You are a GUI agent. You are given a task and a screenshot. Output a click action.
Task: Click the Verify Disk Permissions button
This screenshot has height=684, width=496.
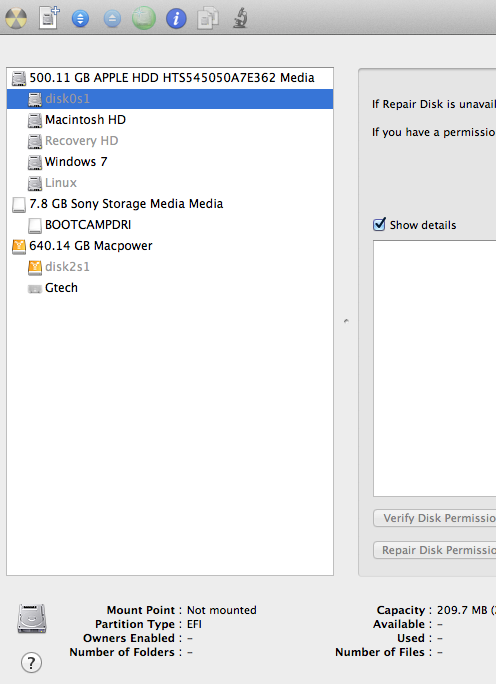pos(435,518)
